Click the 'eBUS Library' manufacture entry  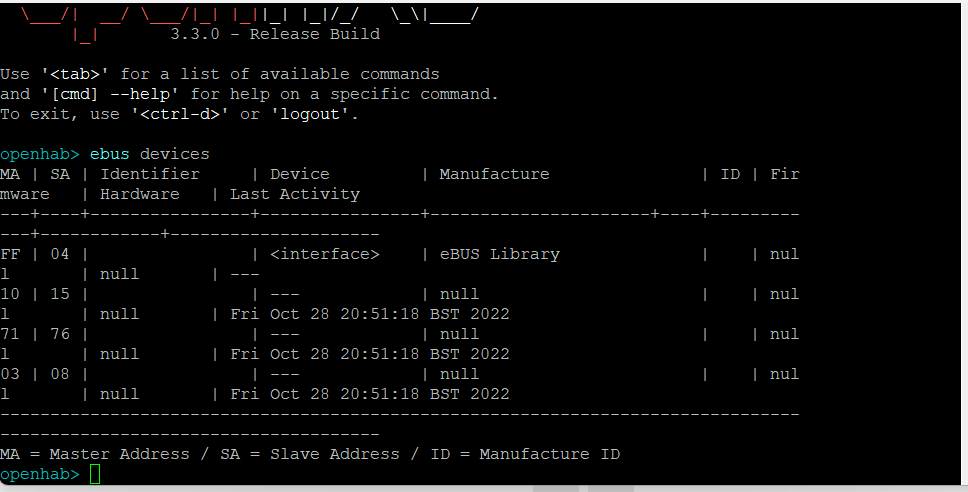point(500,254)
